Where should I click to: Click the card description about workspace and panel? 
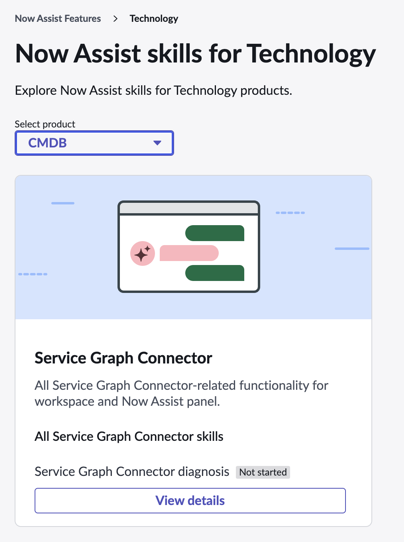click(181, 393)
